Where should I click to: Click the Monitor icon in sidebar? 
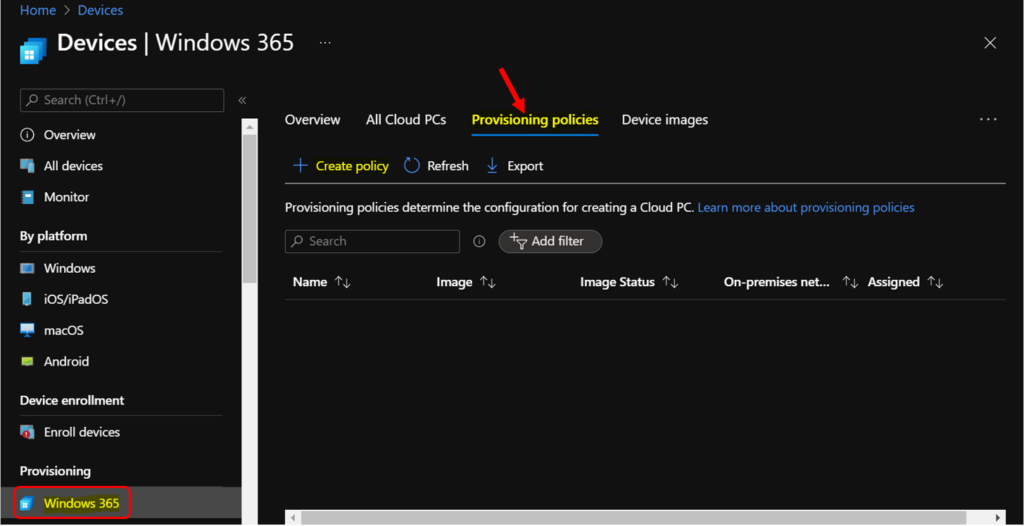27,197
